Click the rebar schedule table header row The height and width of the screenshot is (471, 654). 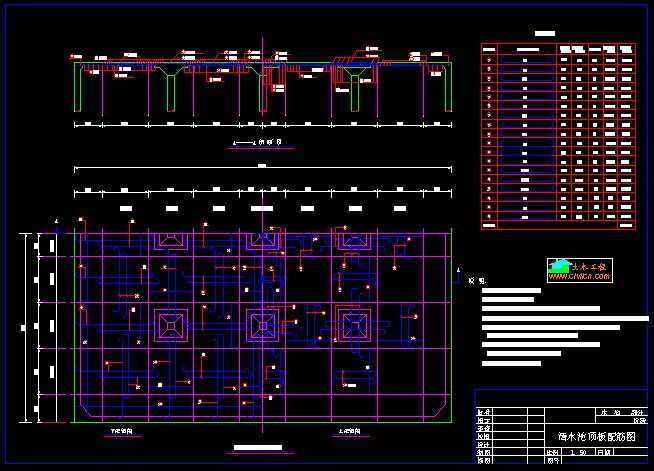click(558, 49)
